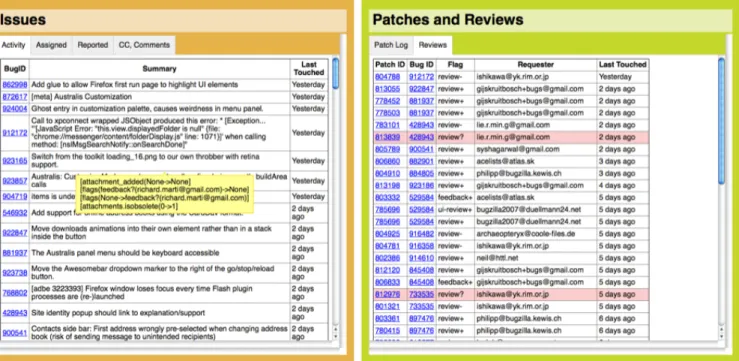Click the ui-review+ flag cell
Image resolution: width=739 pixels, height=361 pixels.
coord(455,210)
